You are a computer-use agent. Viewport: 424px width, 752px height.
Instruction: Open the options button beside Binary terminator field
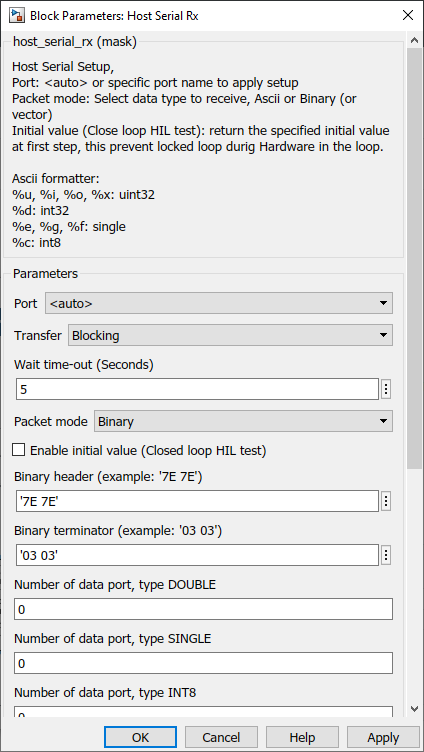click(x=386, y=555)
